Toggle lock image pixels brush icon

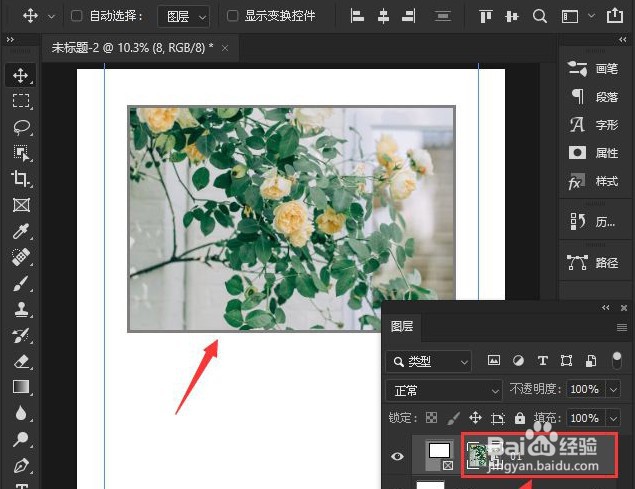pyautogui.click(x=454, y=418)
